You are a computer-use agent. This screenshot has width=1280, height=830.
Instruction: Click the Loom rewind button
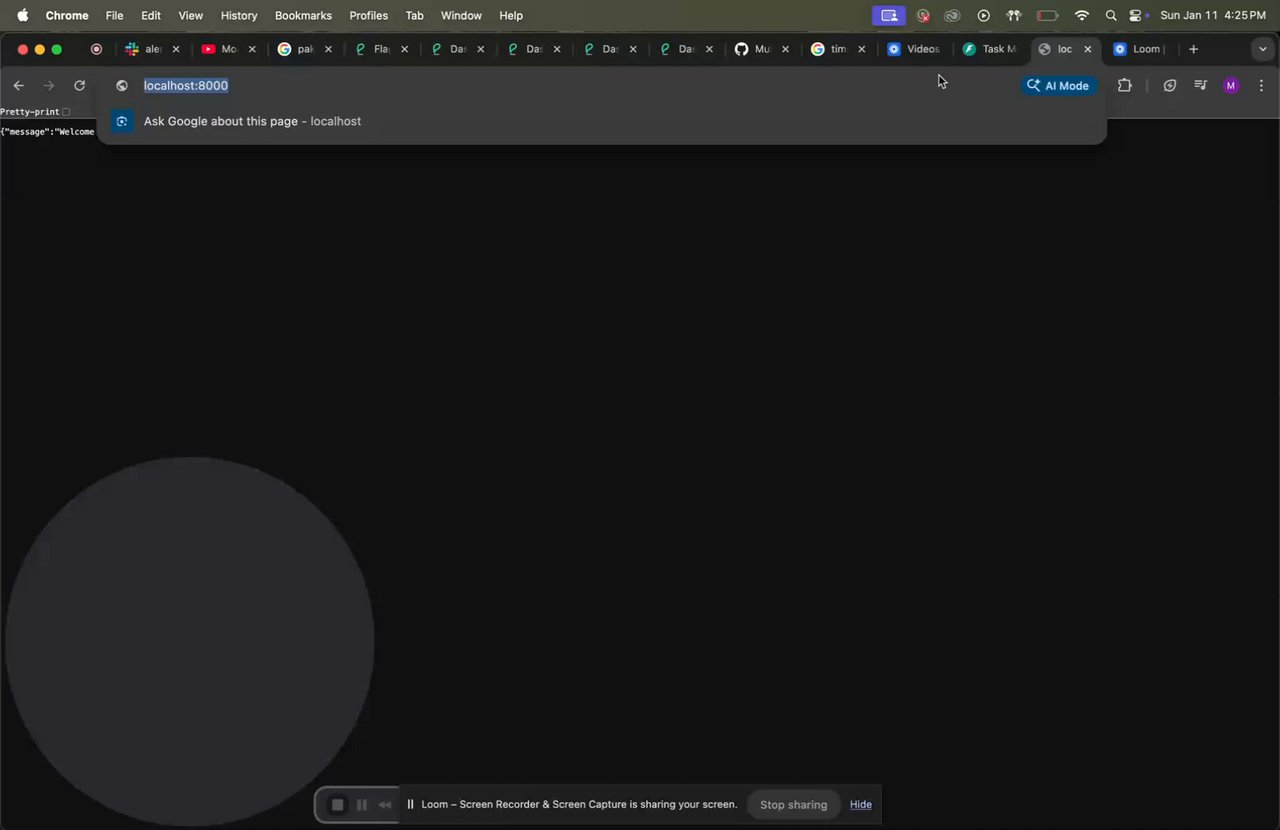tap(385, 805)
